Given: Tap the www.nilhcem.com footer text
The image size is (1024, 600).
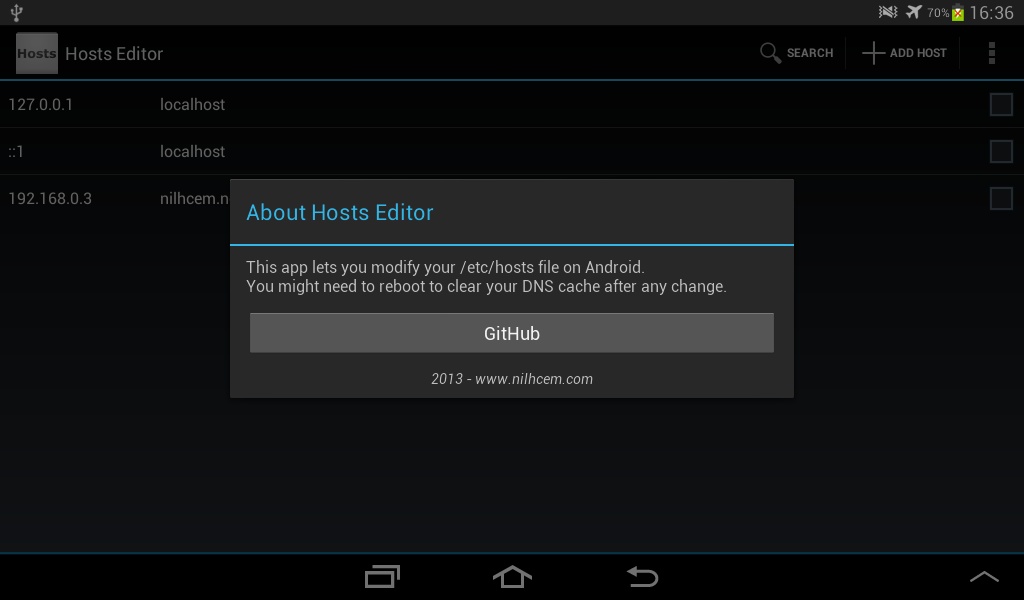Looking at the screenshot, I should point(534,379).
